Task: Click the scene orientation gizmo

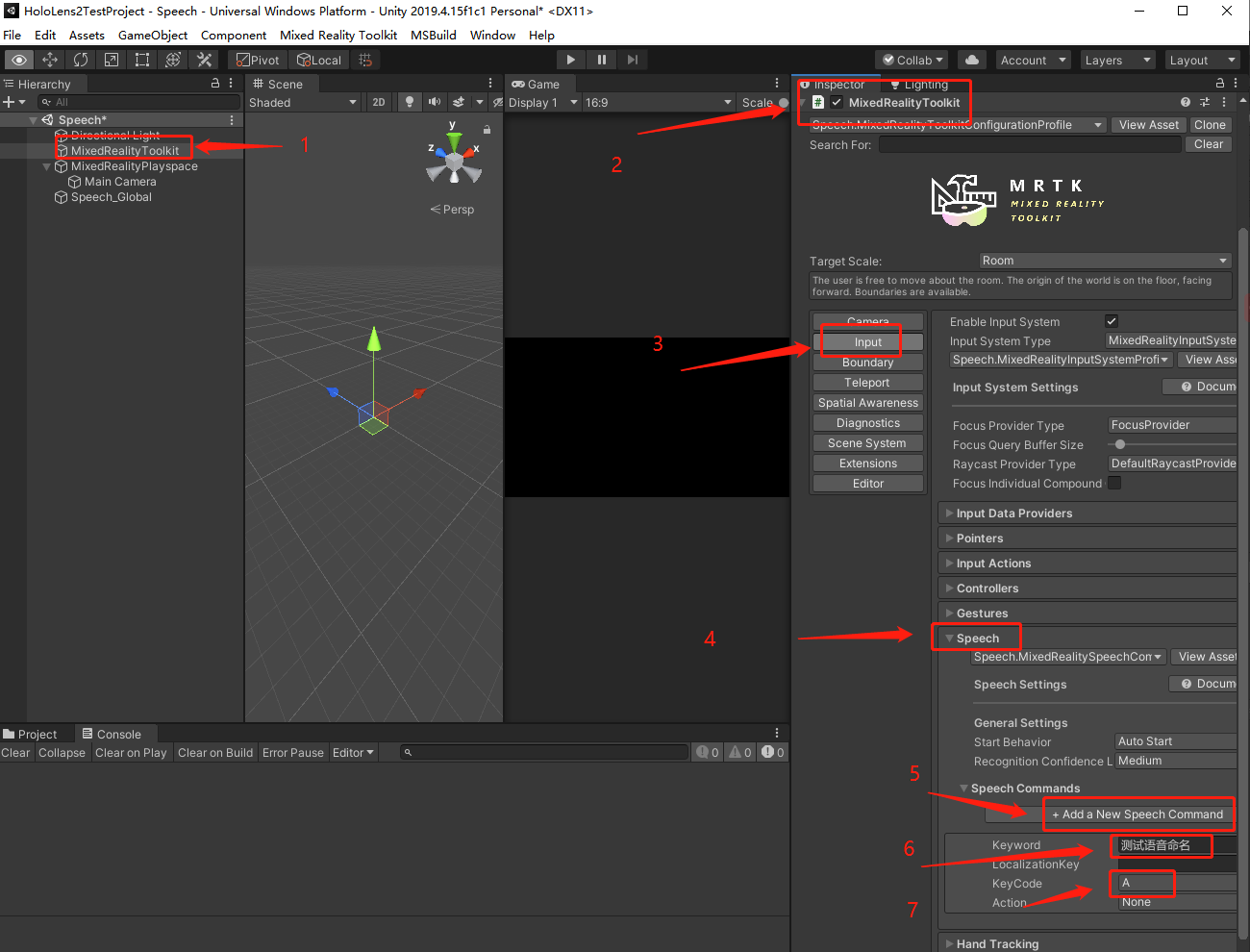Action: (453, 159)
